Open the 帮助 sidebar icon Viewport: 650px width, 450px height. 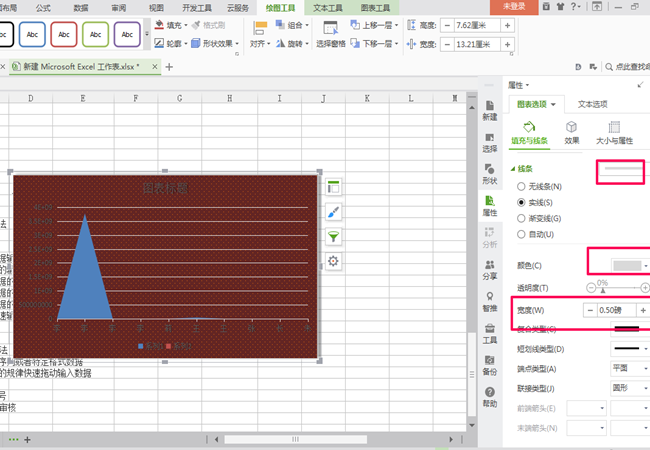(x=490, y=397)
